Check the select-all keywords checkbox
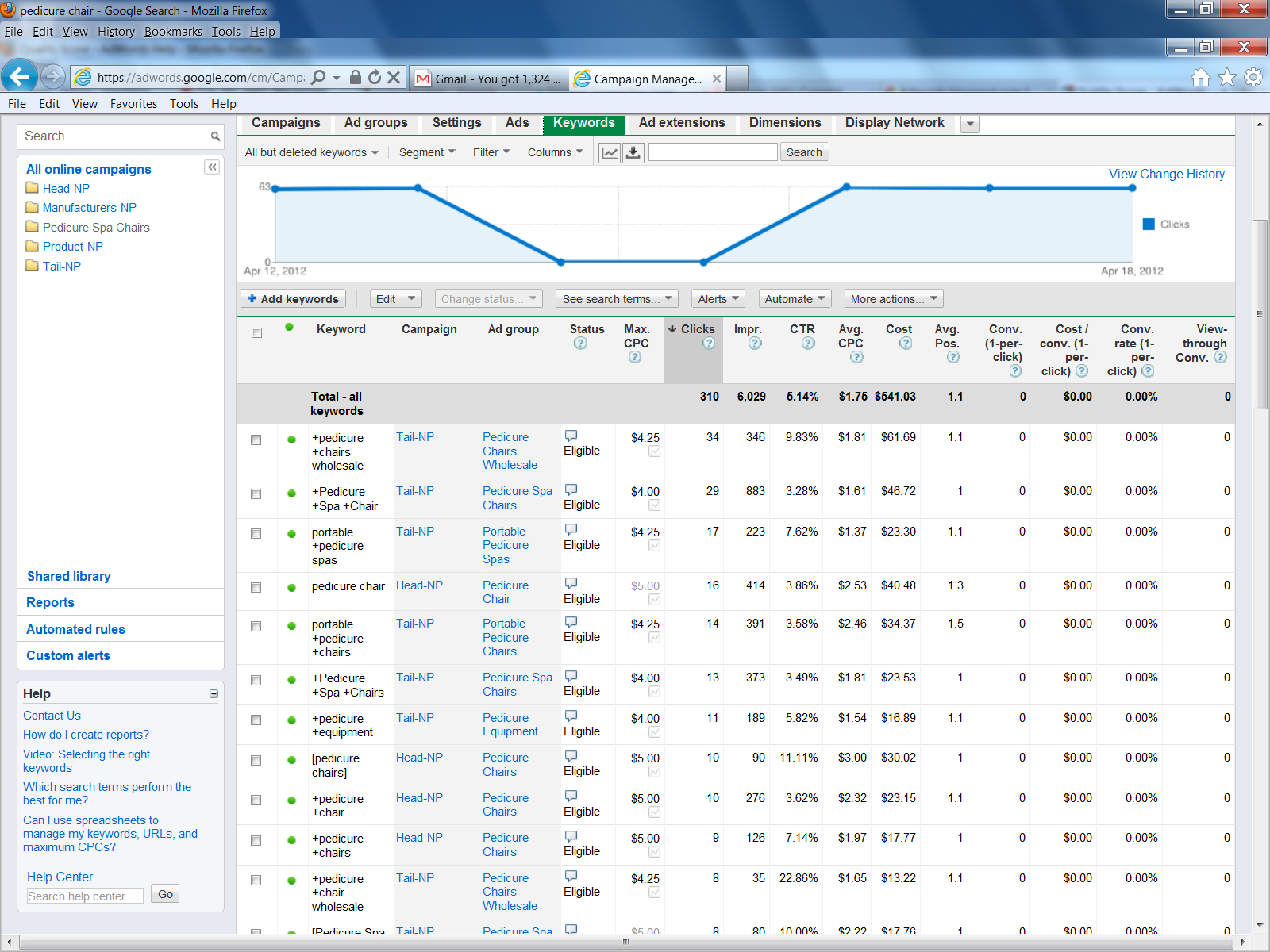Image resolution: width=1270 pixels, height=952 pixels. pos(256,333)
